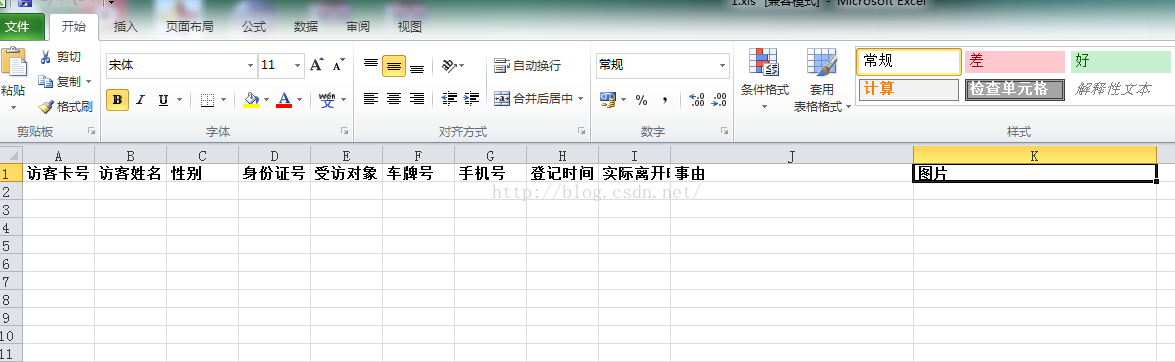Select row 5 header
The image size is (1175, 362).
(x=11, y=246)
